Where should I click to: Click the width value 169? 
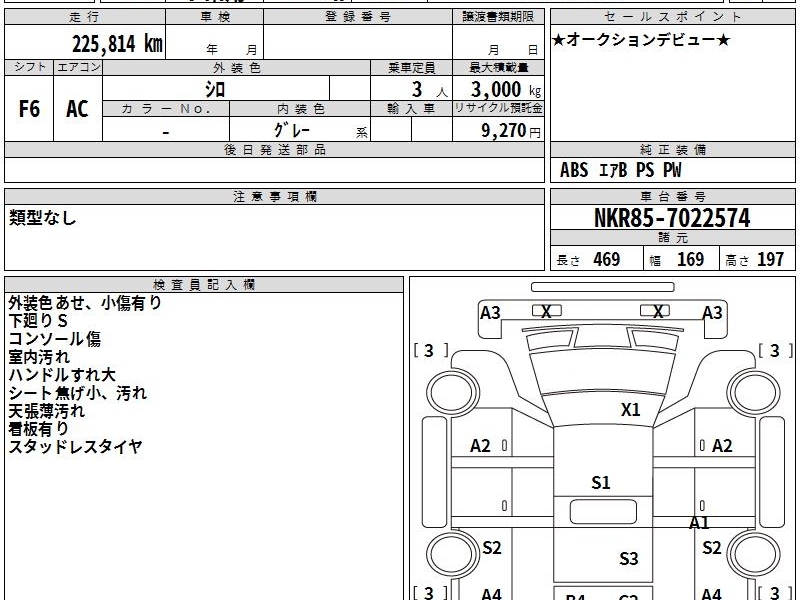tap(690, 259)
